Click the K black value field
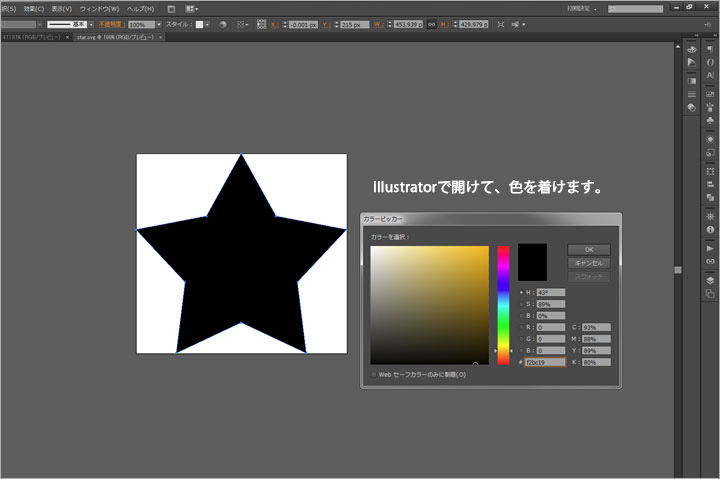Viewport: 720px width, 479px height. (x=596, y=362)
